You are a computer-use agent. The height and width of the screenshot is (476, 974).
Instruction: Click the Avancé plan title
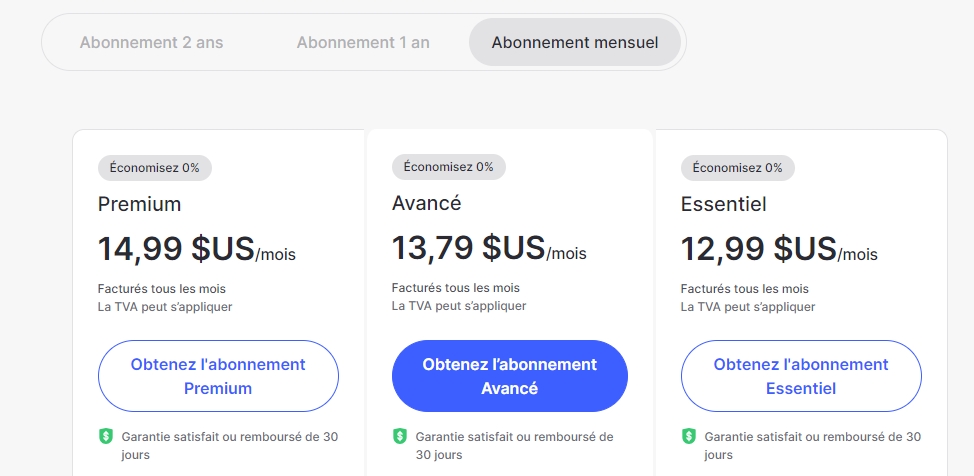point(427,203)
